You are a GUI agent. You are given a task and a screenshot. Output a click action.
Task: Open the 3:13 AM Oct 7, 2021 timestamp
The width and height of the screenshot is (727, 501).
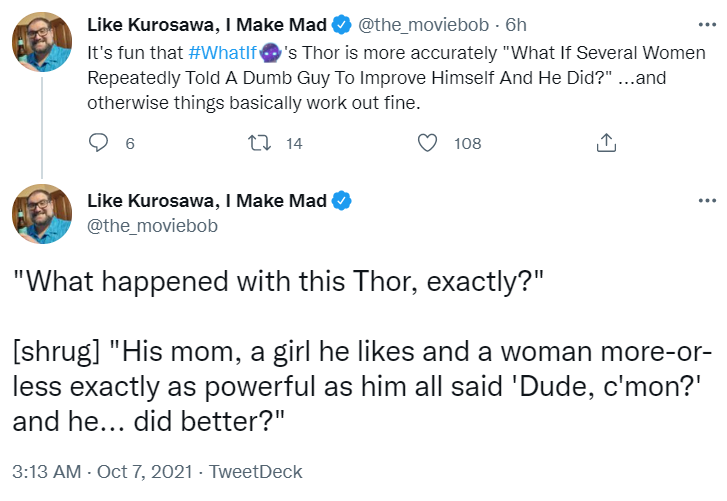(102, 472)
